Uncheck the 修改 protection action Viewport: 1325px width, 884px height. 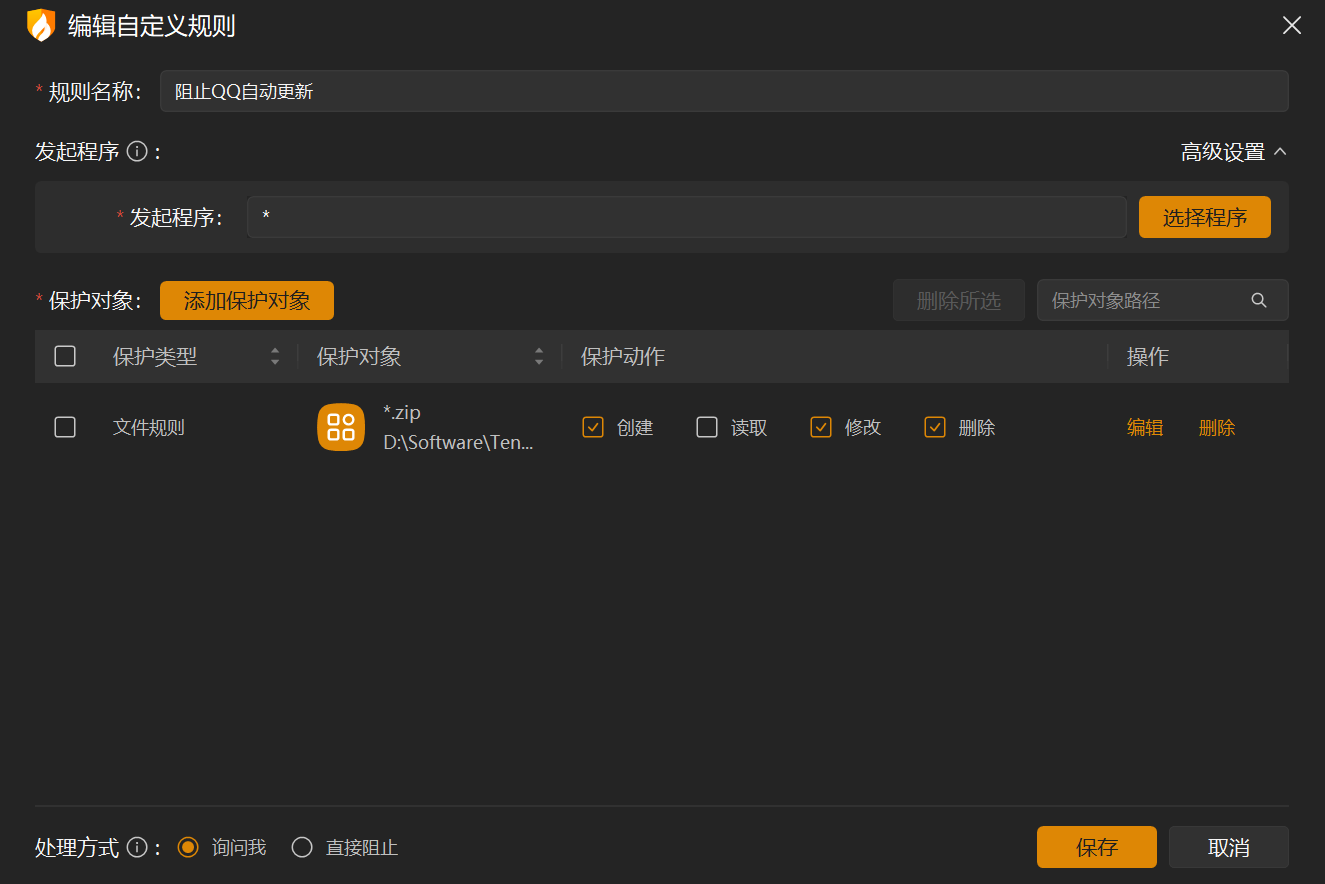pyautogui.click(x=821, y=428)
